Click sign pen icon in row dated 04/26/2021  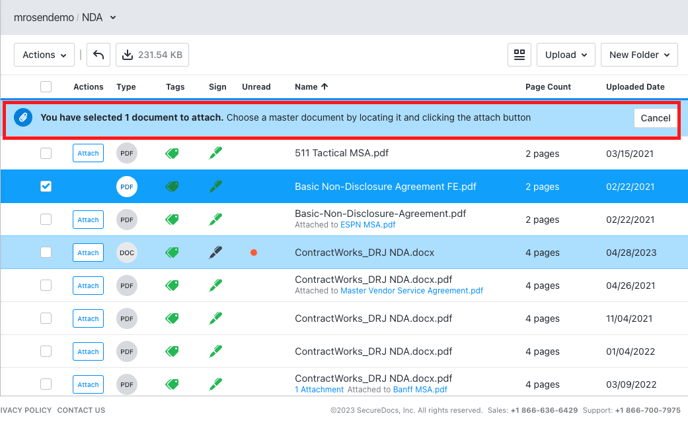[215, 285]
